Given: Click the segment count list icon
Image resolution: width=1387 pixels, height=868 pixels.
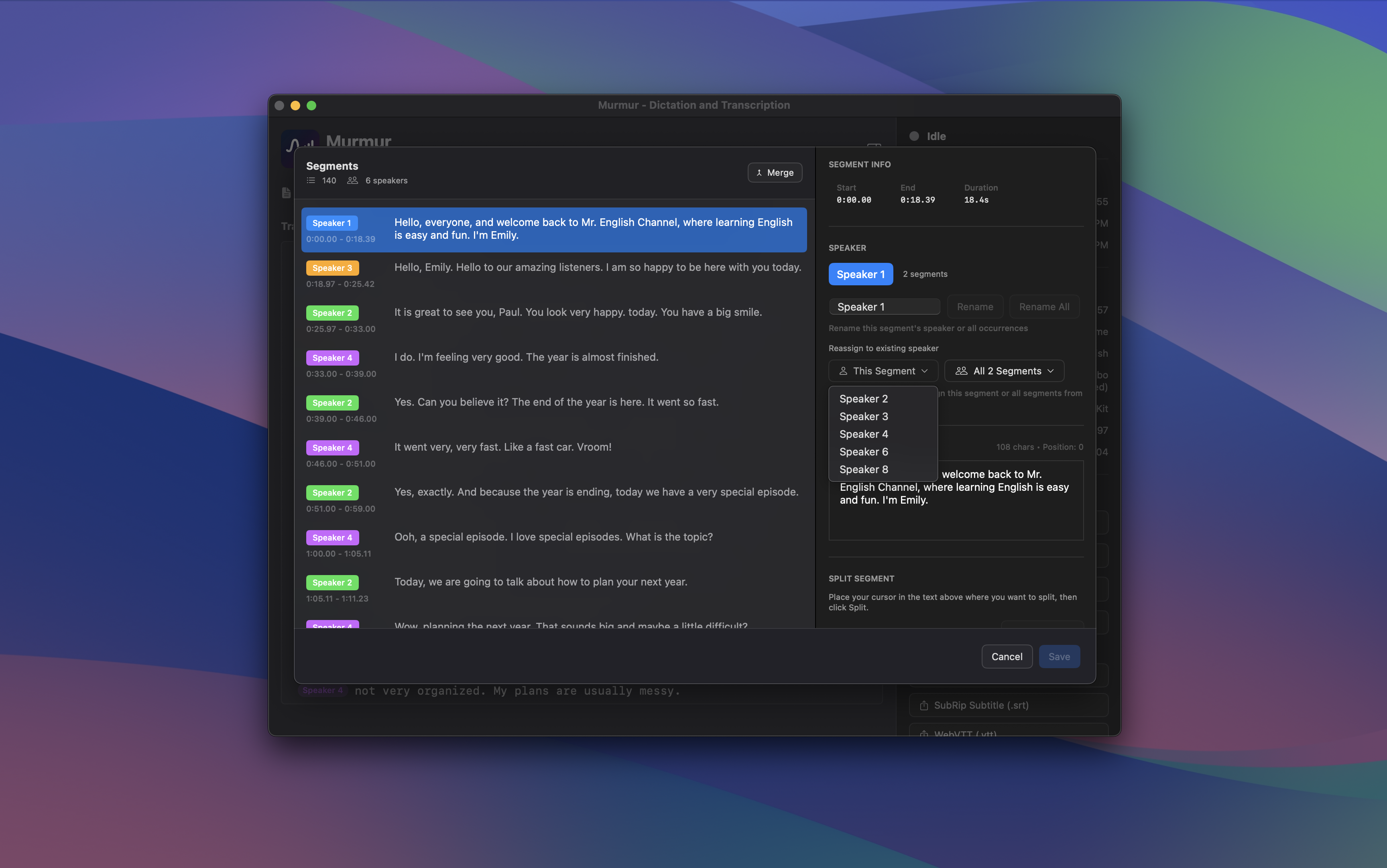Looking at the screenshot, I should pos(311,180).
